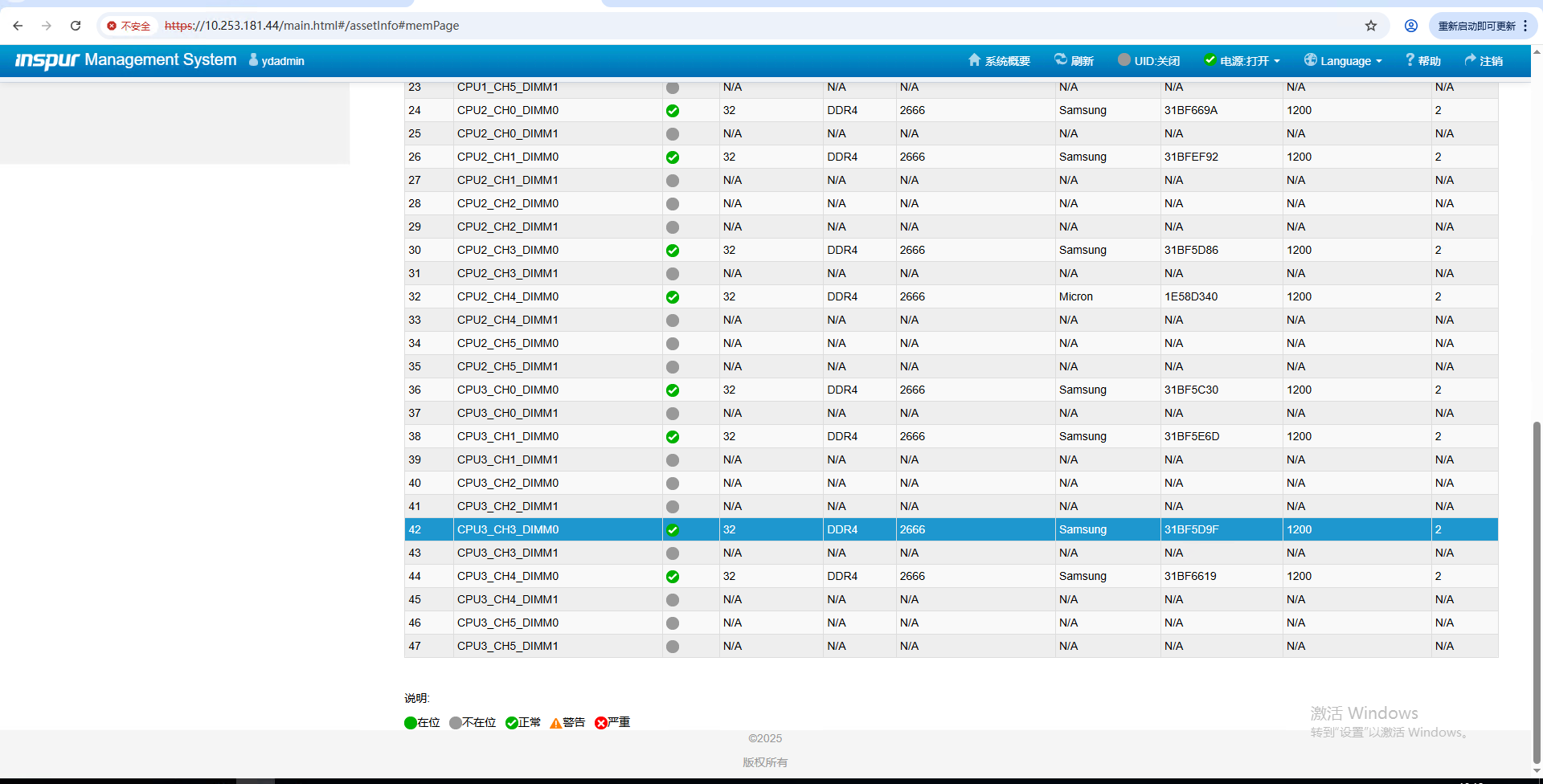Open the Language dropdown
The height and width of the screenshot is (784, 1543).
(1343, 60)
